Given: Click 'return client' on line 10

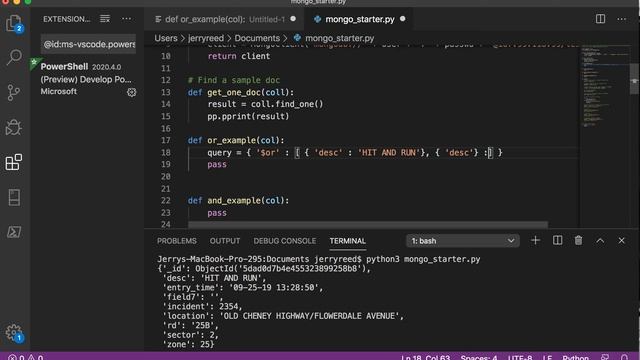Looking at the screenshot, I should (239, 56).
